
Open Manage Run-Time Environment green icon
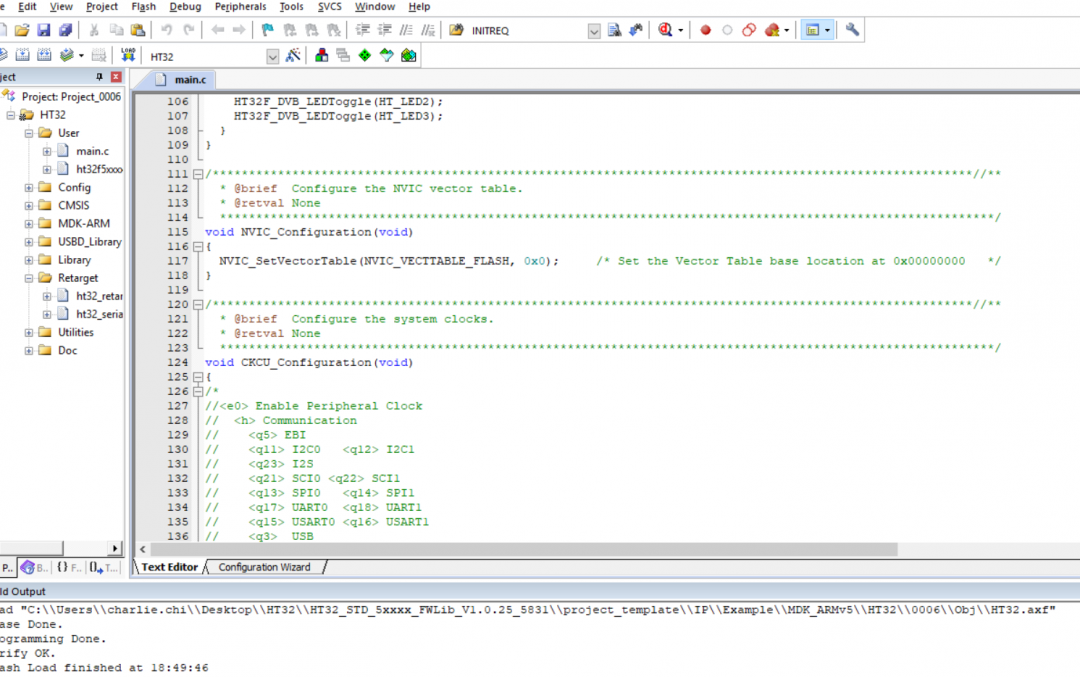point(365,56)
